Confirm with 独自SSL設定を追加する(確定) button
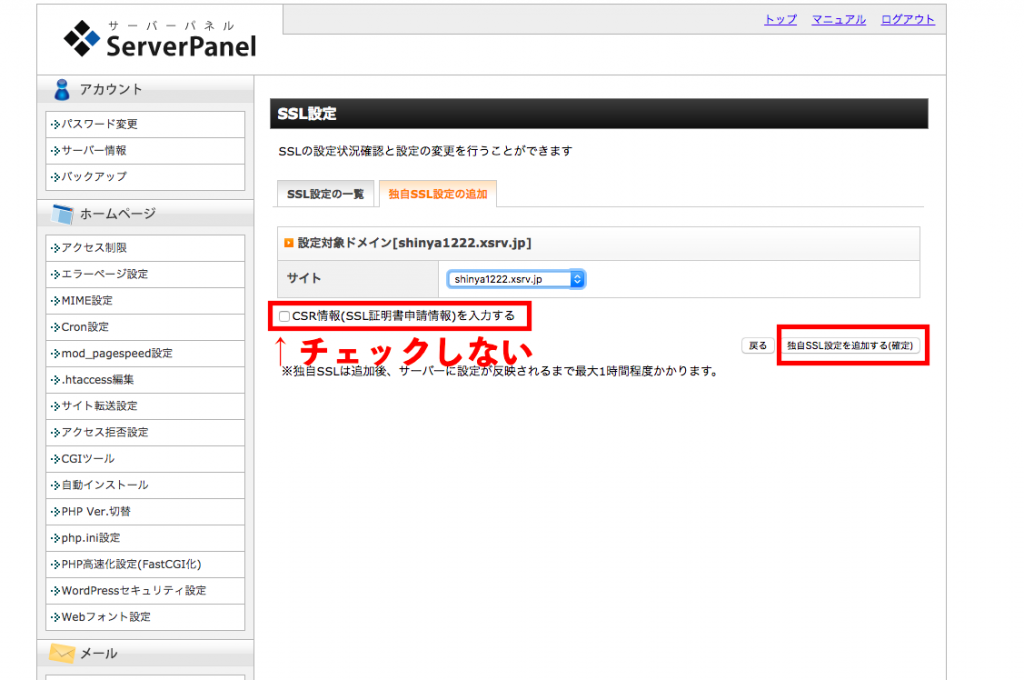 (850, 346)
